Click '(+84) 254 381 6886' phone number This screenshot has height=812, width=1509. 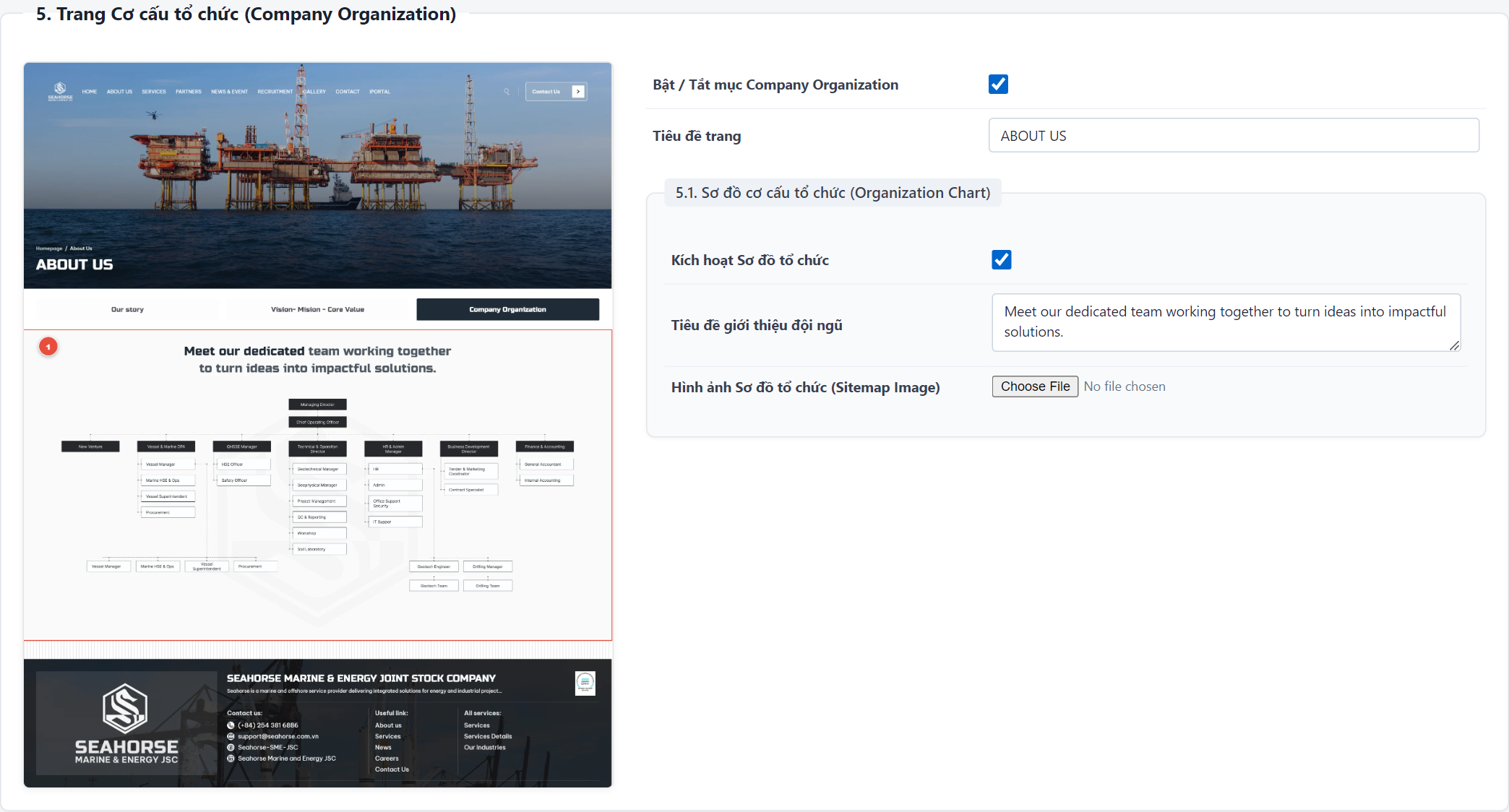coord(268,725)
